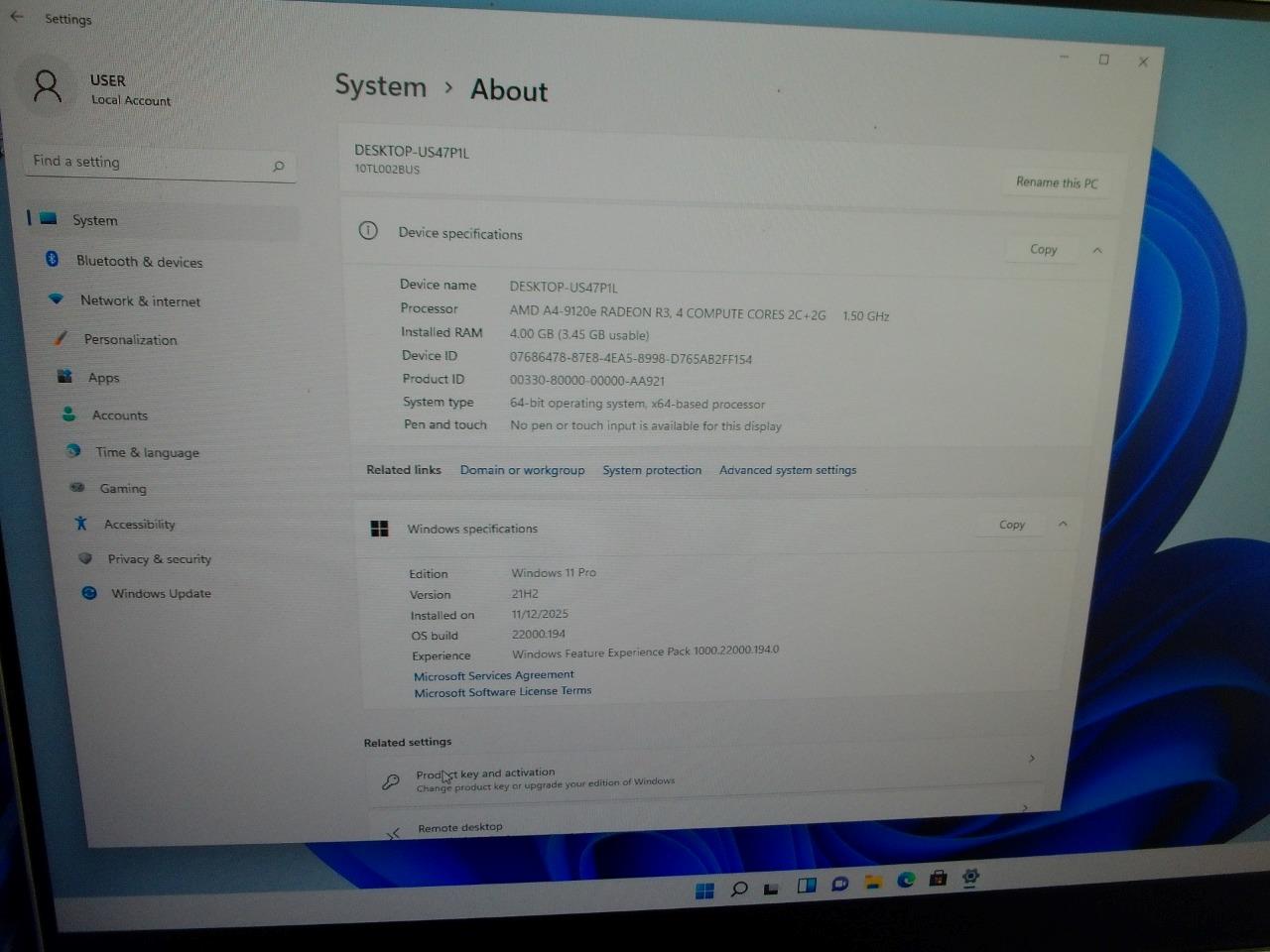This screenshot has height=952, width=1270.
Task: Click the Find a setting search box
Action: pyautogui.click(x=149, y=163)
